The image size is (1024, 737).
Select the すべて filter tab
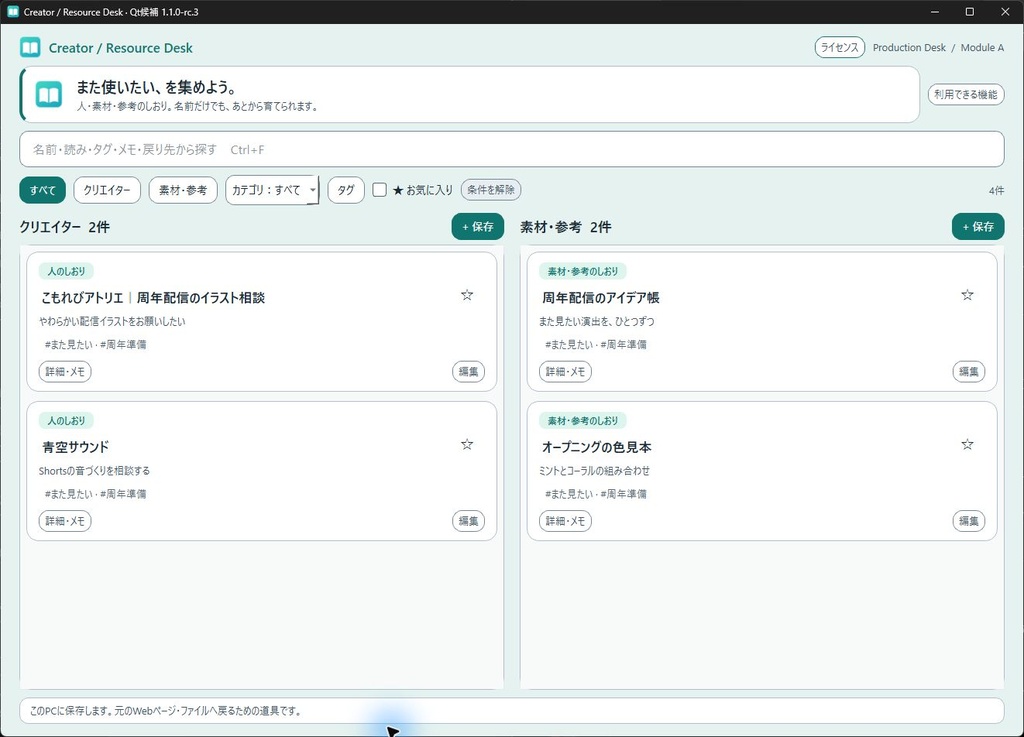coord(42,190)
